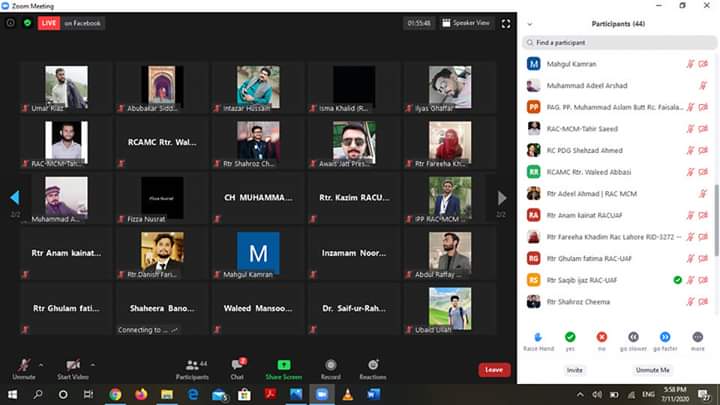The image size is (720, 405).
Task: Expand audio options arrow next to Unmute
Action: (41, 365)
